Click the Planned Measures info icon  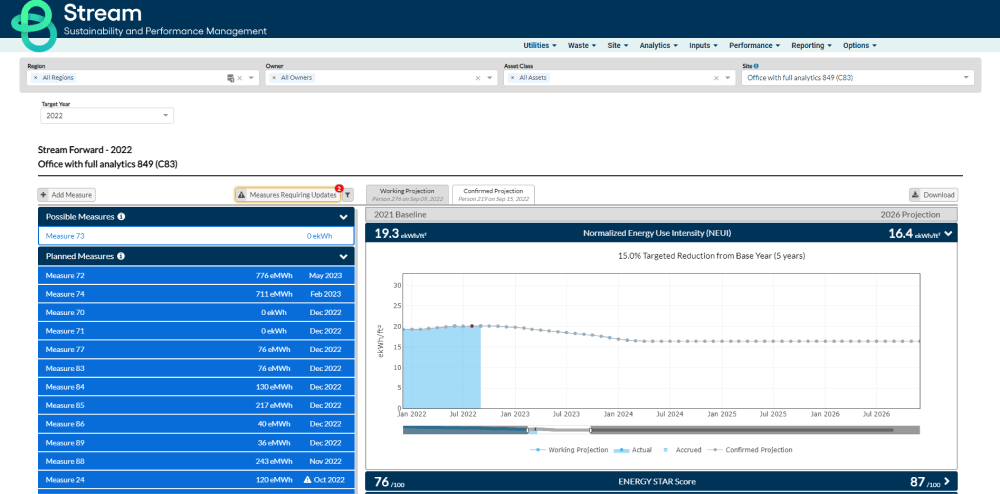(121, 256)
